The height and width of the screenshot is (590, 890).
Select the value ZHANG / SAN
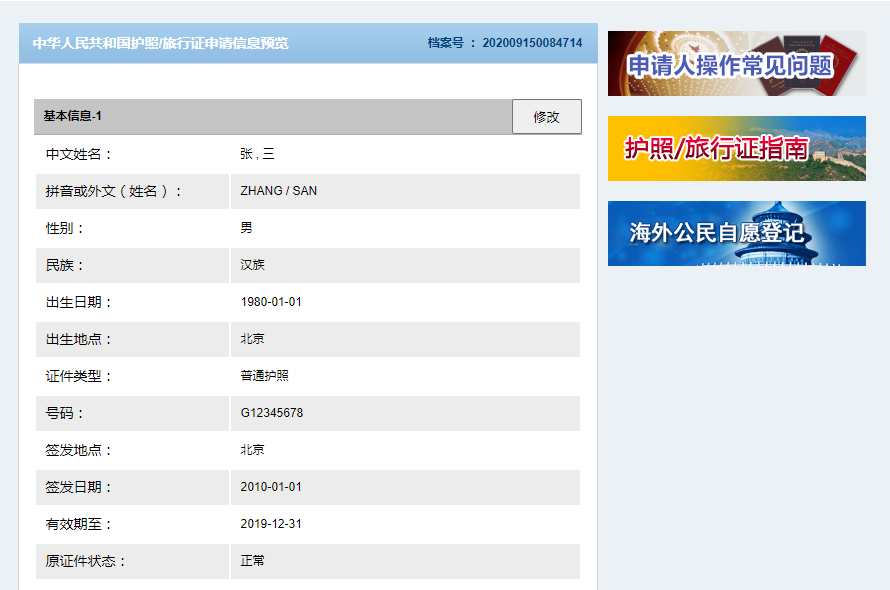pyautogui.click(x=279, y=191)
